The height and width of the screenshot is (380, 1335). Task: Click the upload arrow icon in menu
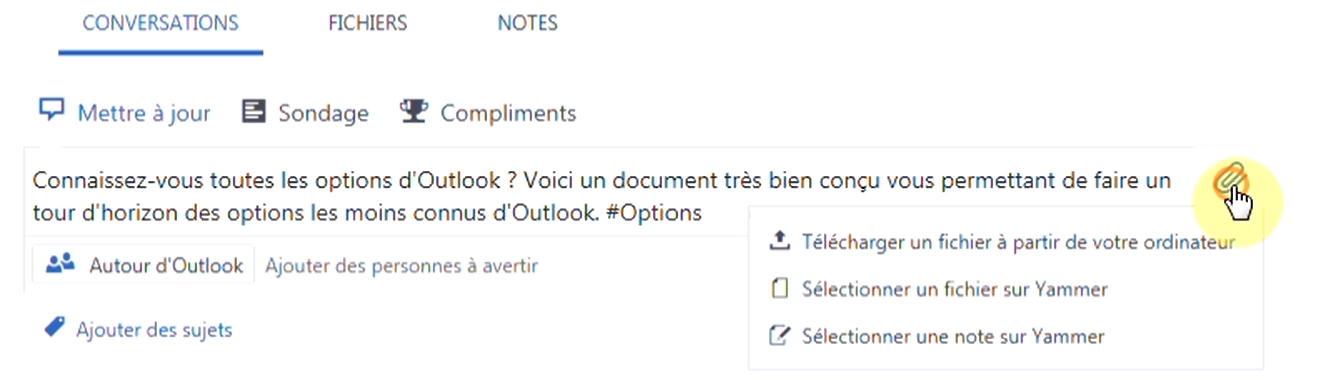click(779, 241)
